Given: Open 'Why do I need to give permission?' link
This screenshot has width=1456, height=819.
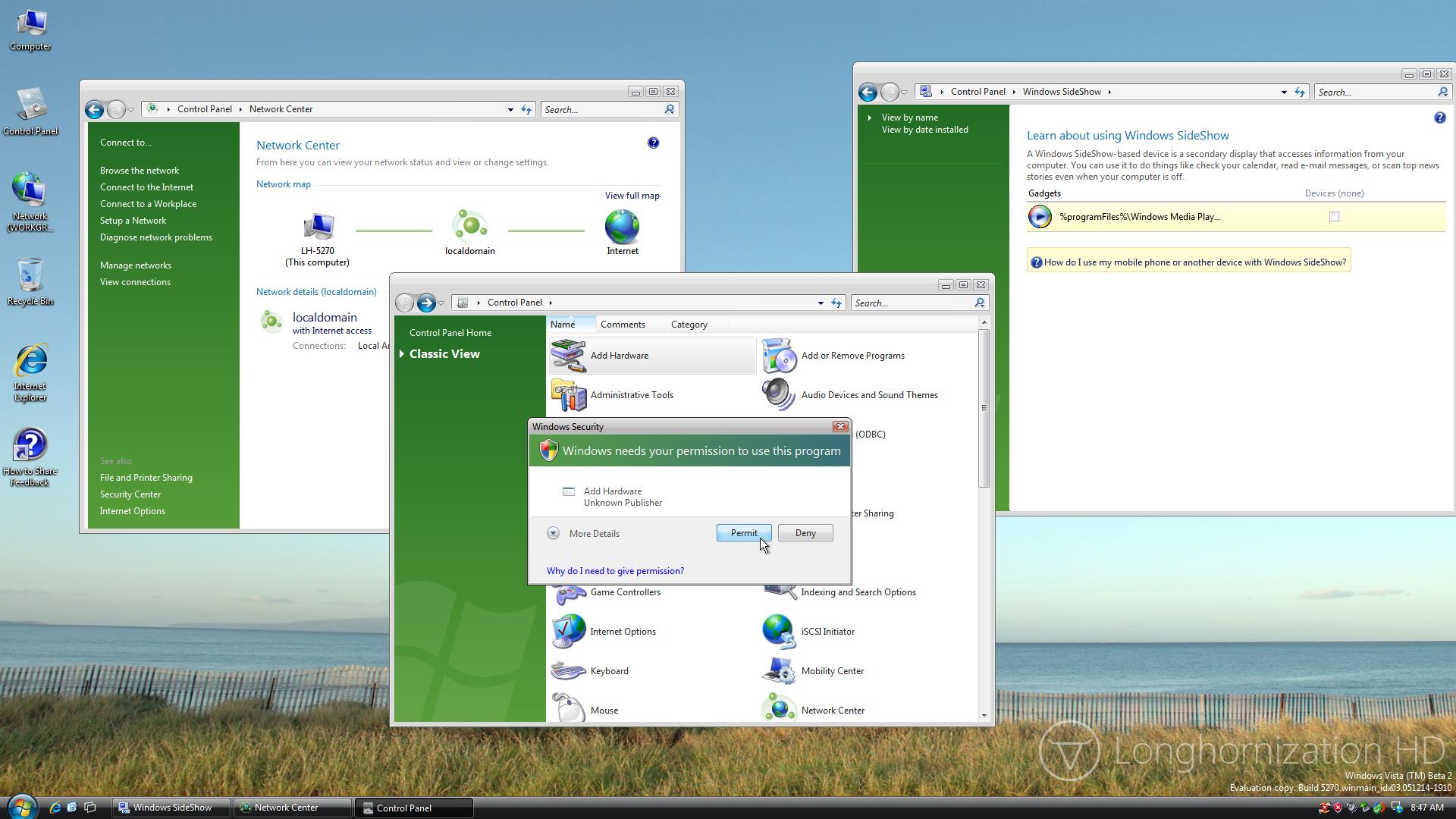Looking at the screenshot, I should pos(615,571).
